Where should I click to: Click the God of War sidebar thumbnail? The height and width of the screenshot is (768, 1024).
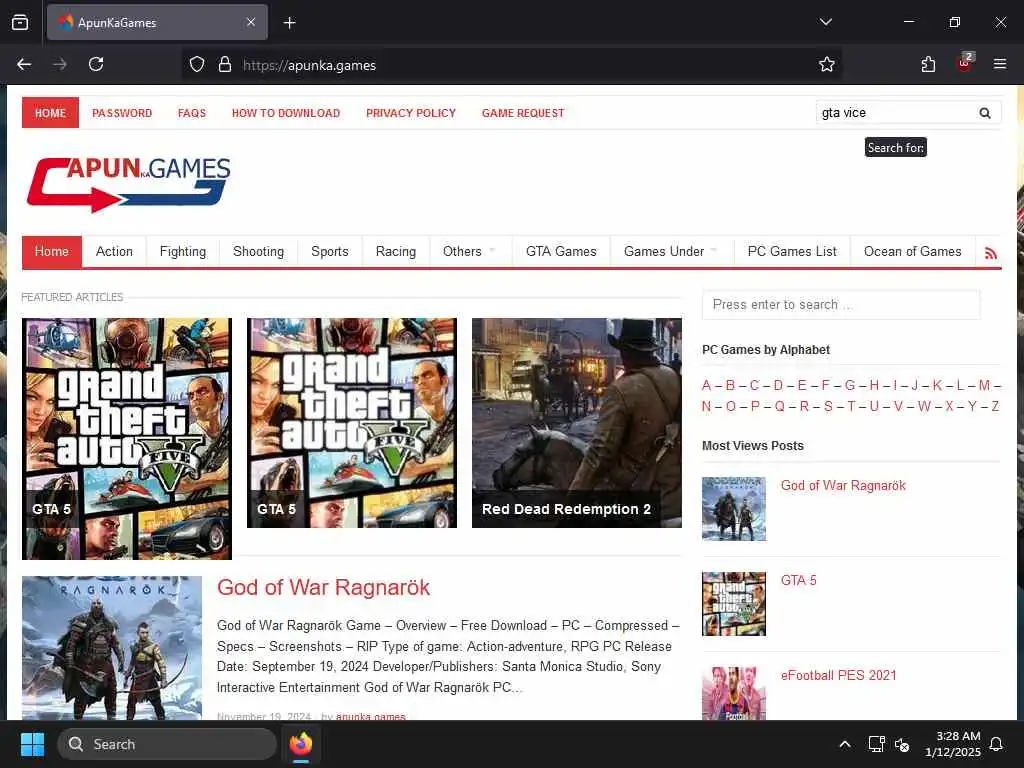point(734,509)
